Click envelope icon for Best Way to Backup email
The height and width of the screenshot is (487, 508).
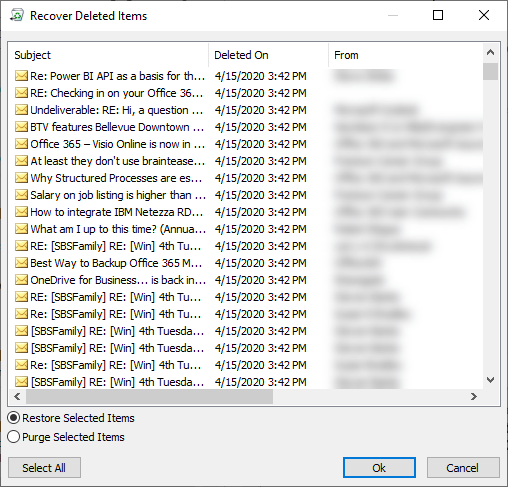pyautogui.click(x=21, y=263)
